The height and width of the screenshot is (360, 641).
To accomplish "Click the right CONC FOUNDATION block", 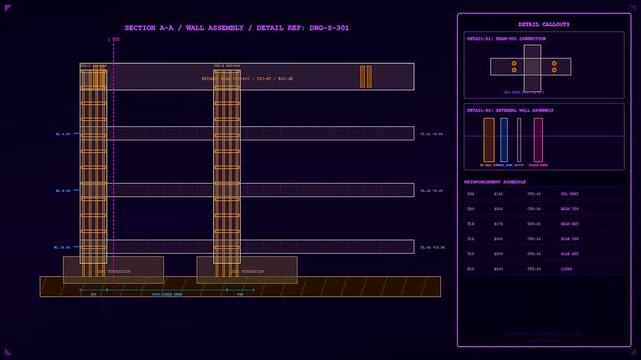I will 247,270.
